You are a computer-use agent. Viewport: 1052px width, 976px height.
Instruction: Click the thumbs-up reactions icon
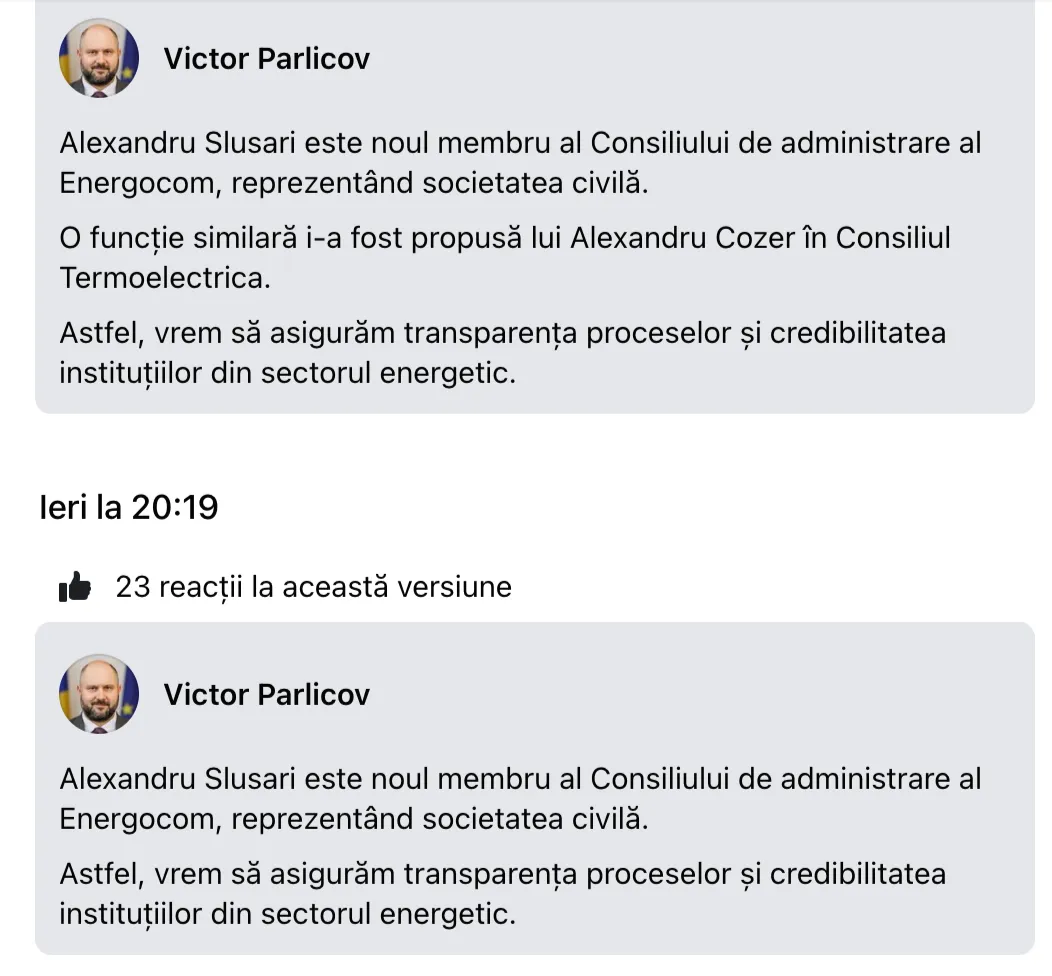click(x=75, y=588)
